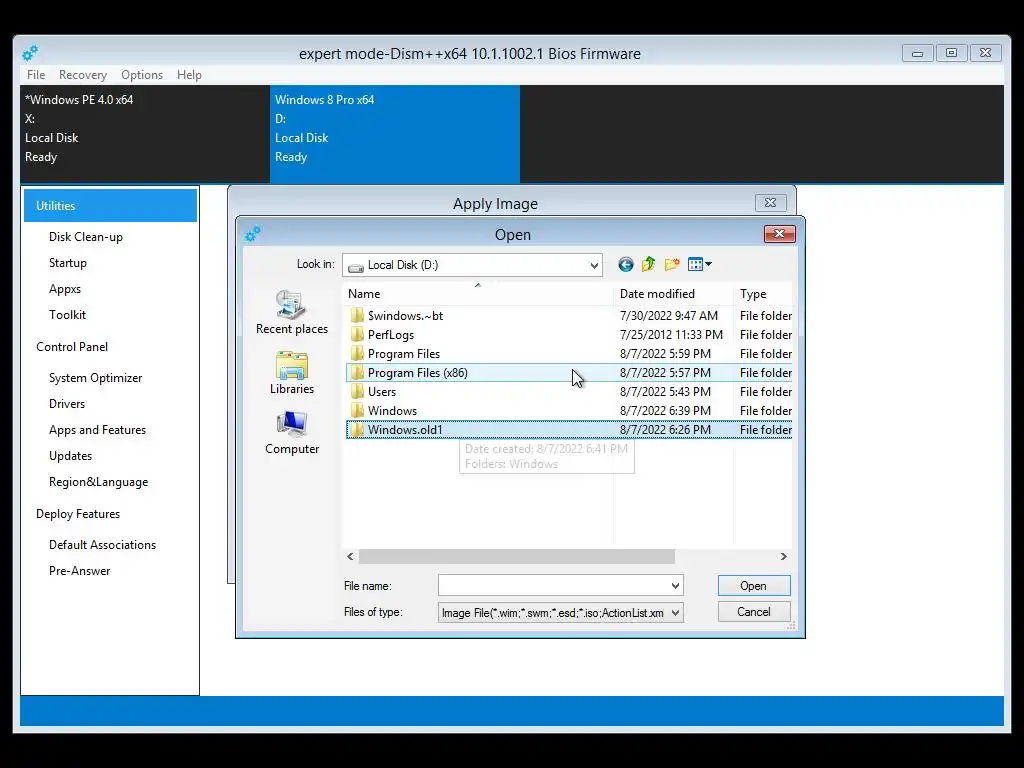Expand the File name combo box arrow

pyautogui.click(x=675, y=586)
